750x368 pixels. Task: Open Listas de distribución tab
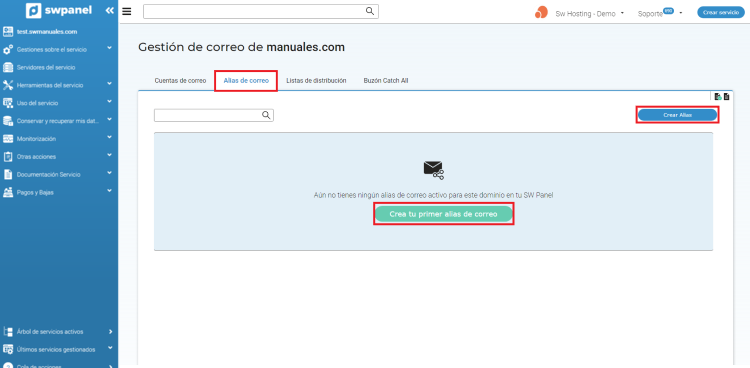click(x=316, y=80)
